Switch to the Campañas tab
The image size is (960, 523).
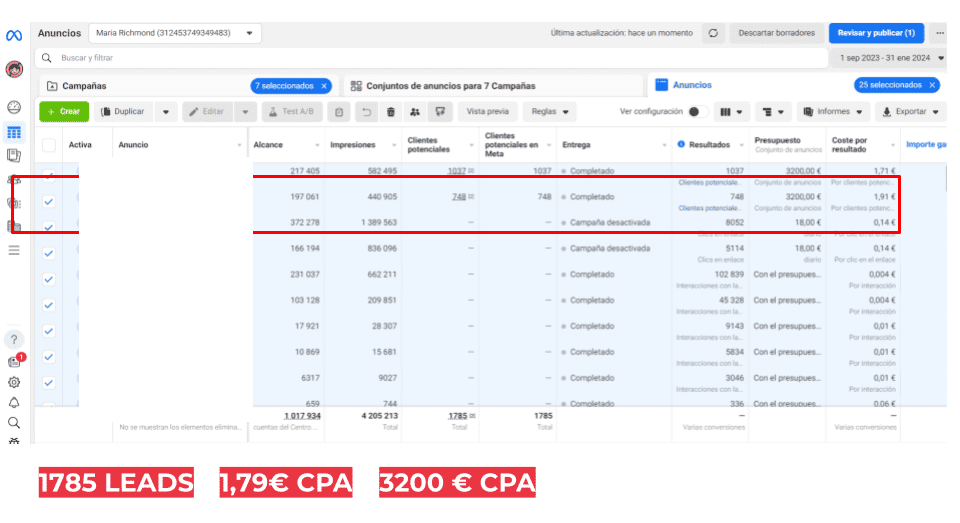pos(84,86)
